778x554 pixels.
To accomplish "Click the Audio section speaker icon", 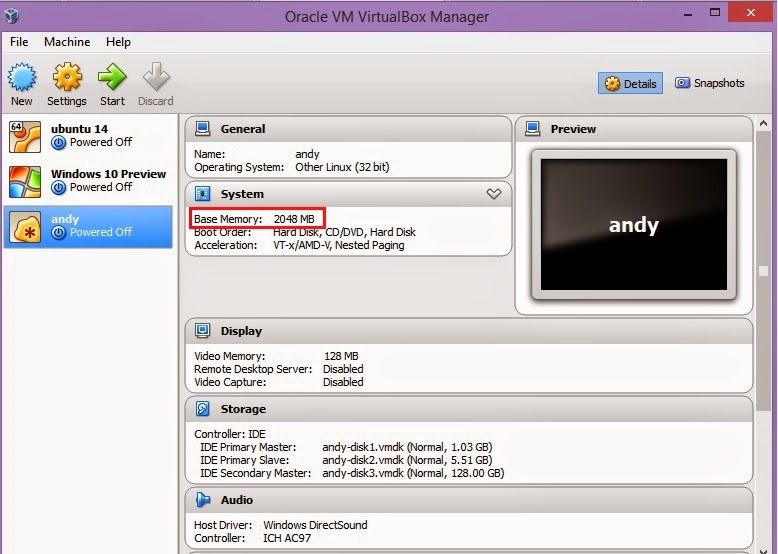I will 202,500.
